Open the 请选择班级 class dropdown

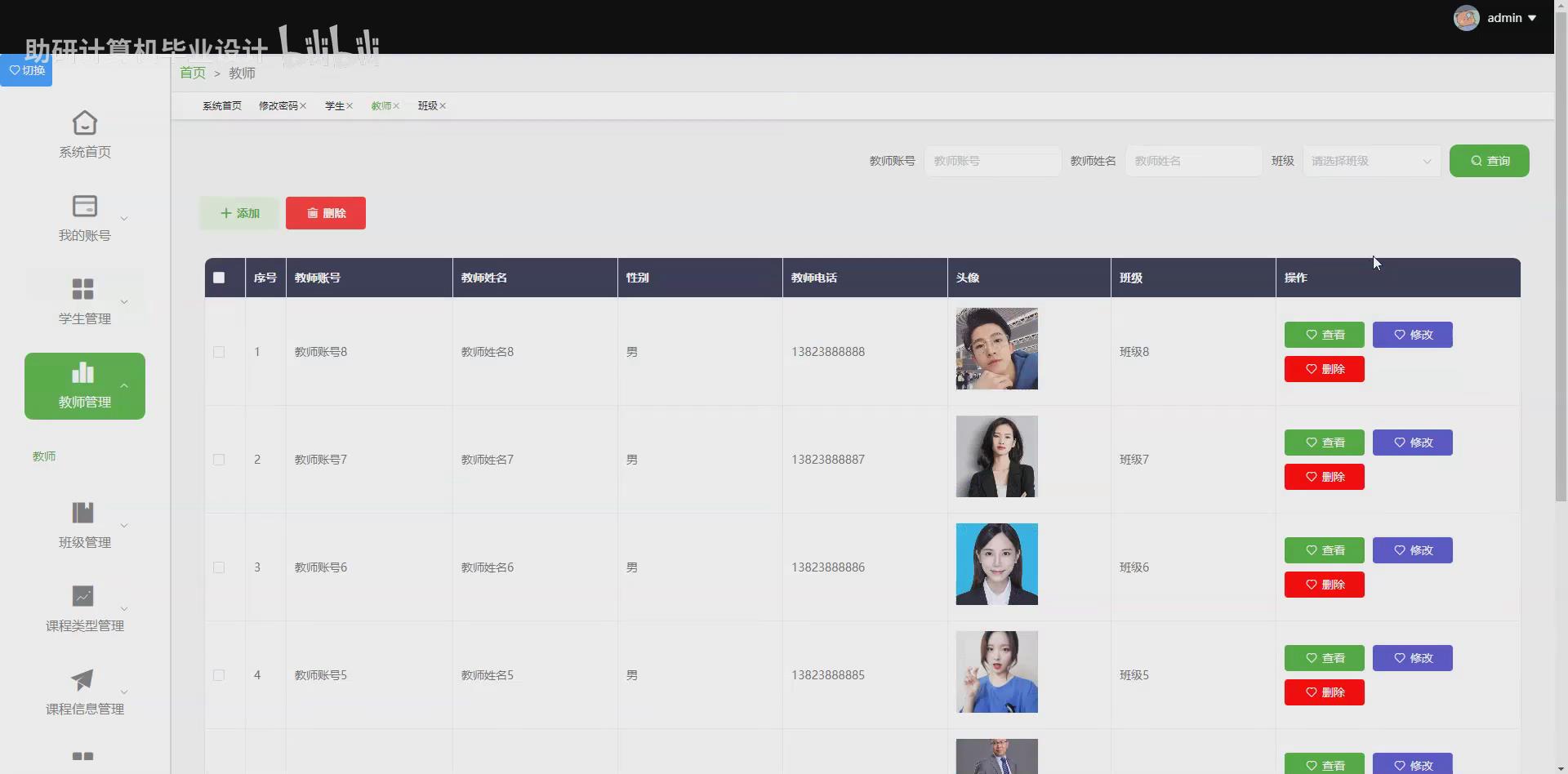tap(1372, 161)
